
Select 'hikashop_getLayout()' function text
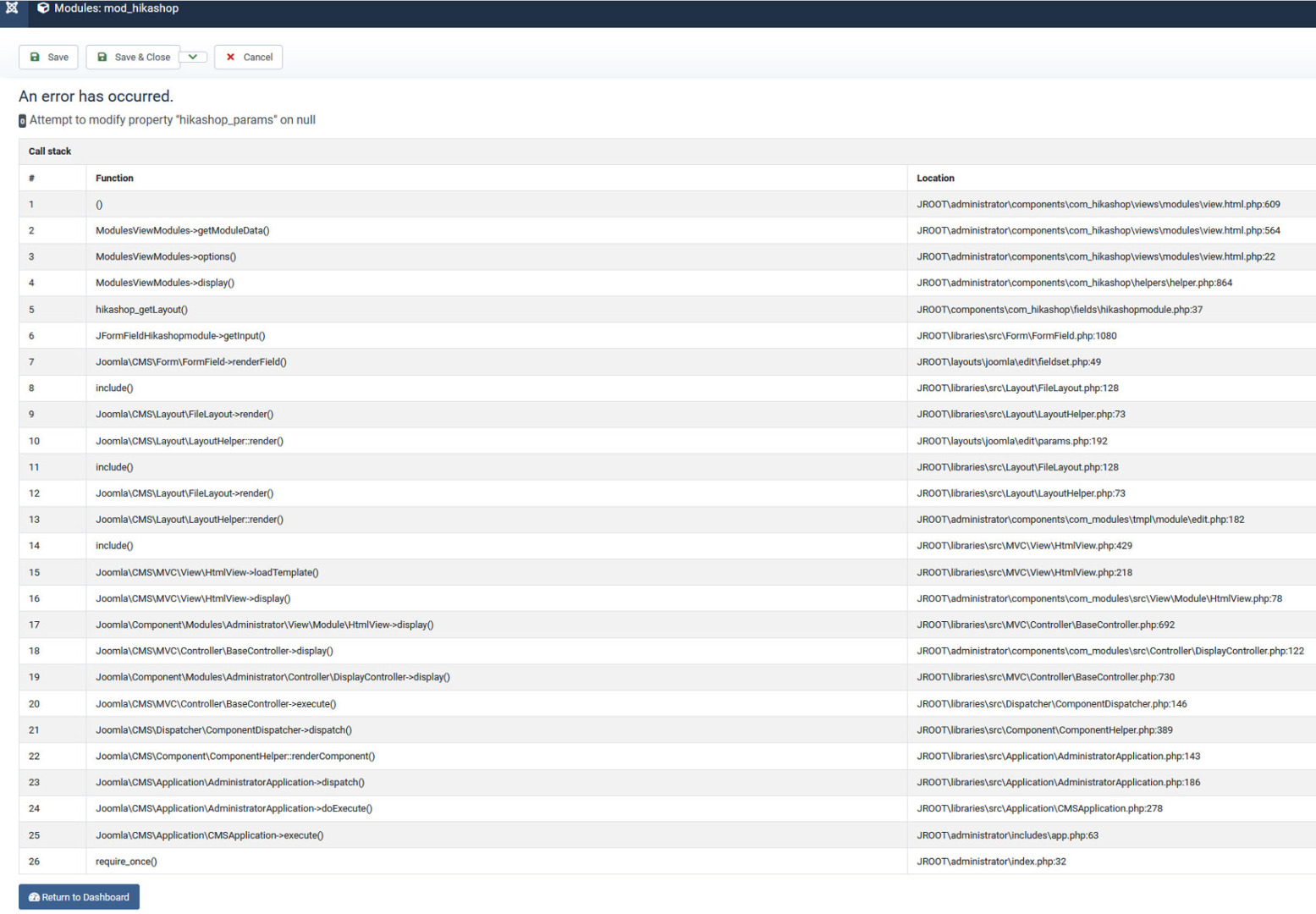click(x=141, y=310)
